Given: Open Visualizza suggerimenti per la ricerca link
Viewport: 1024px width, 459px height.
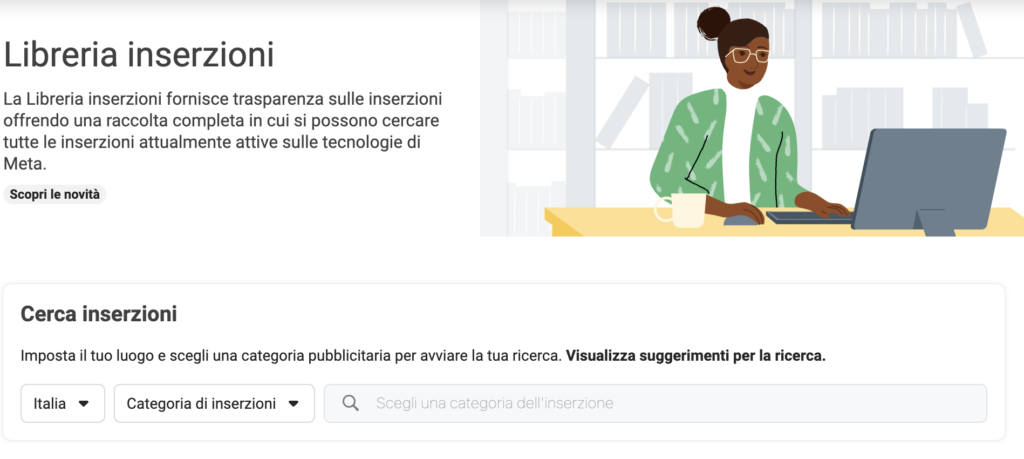Looking at the screenshot, I should point(696,357).
